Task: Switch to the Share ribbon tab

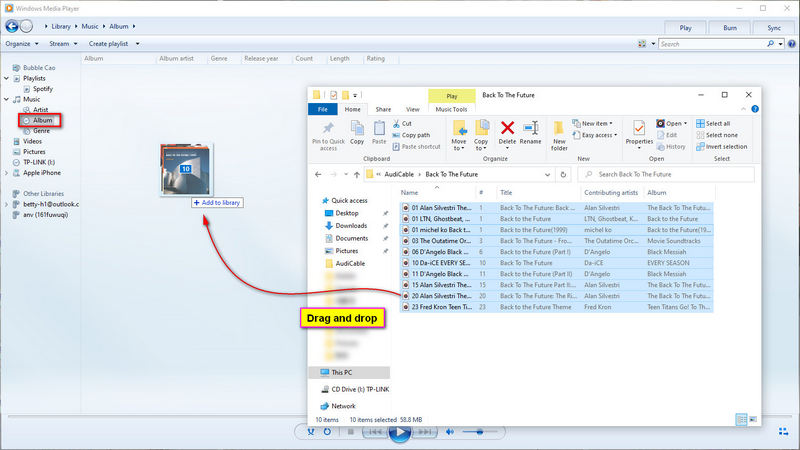Action: [383, 109]
